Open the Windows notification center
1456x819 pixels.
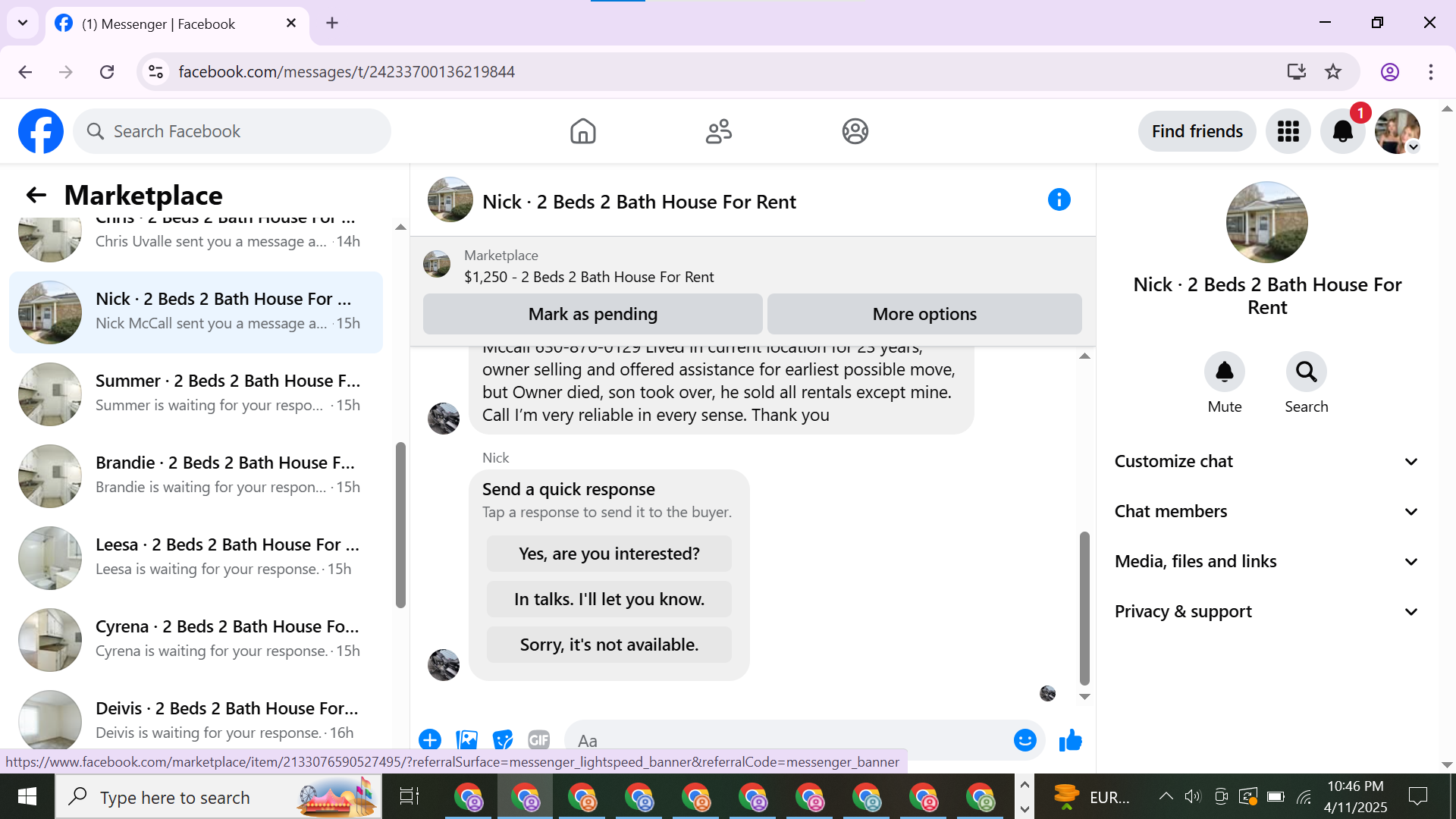coord(1417,797)
